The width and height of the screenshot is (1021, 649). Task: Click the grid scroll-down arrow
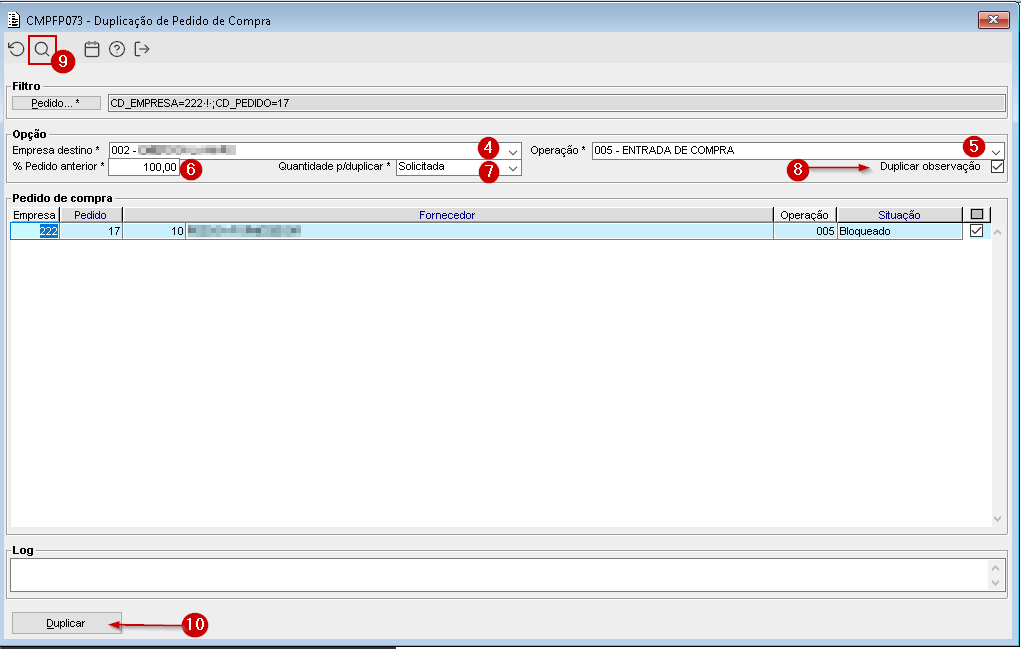click(997, 519)
